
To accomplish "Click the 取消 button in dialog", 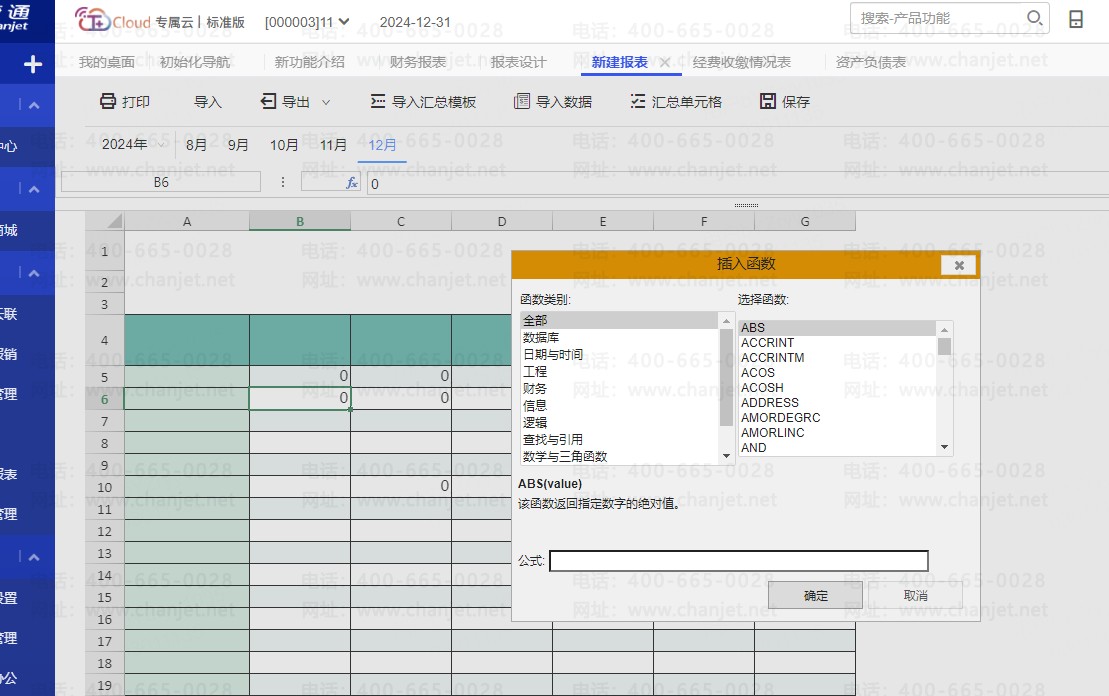I will click(x=915, y=595).
